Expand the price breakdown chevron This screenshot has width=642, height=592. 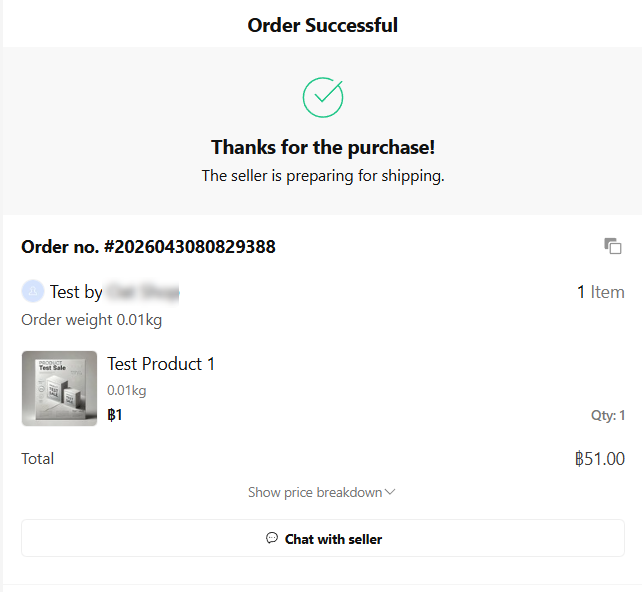[x=390, y=492]
